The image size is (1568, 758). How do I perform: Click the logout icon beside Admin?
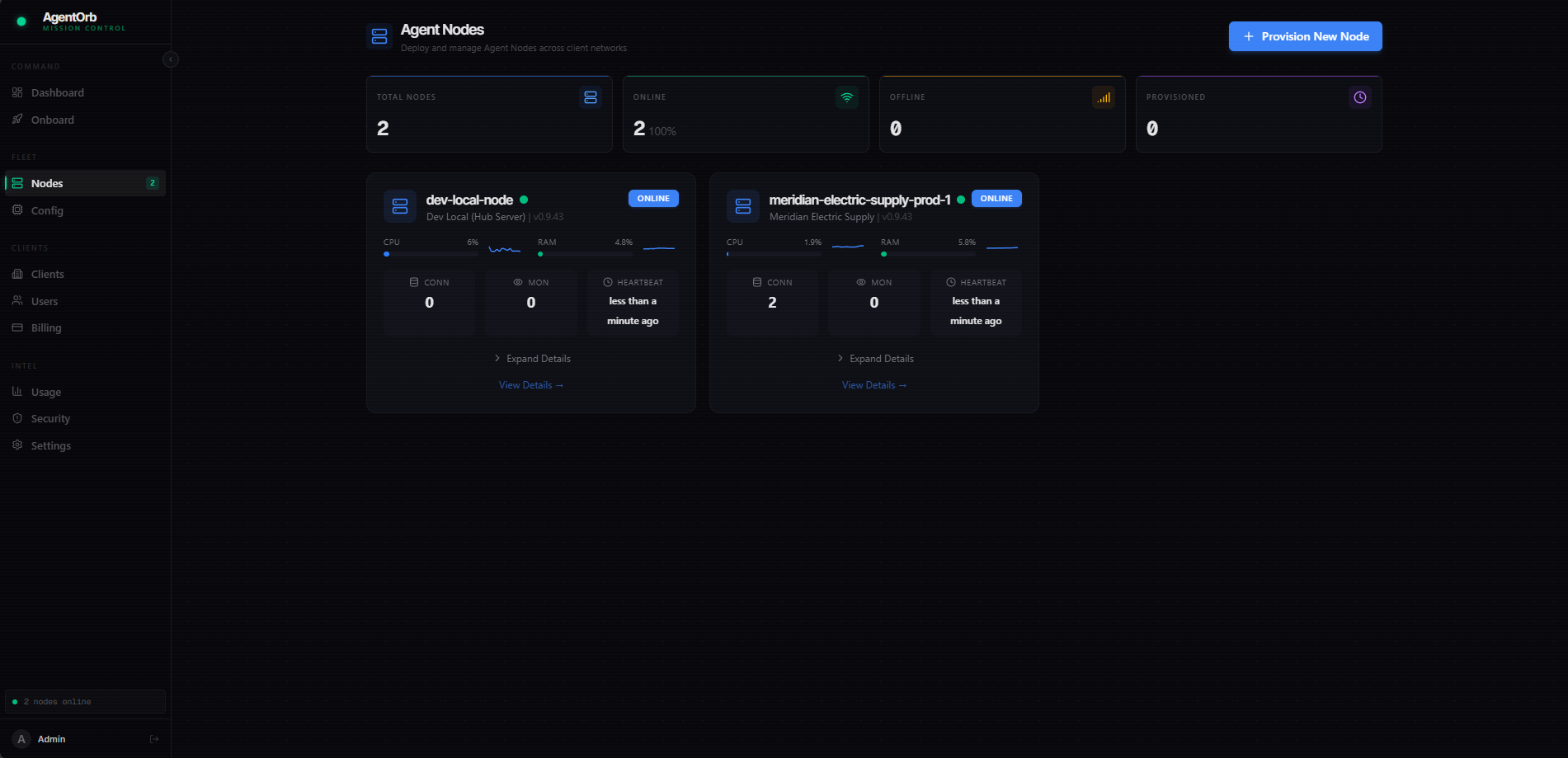pyautogui.click(x=154, y=739)
